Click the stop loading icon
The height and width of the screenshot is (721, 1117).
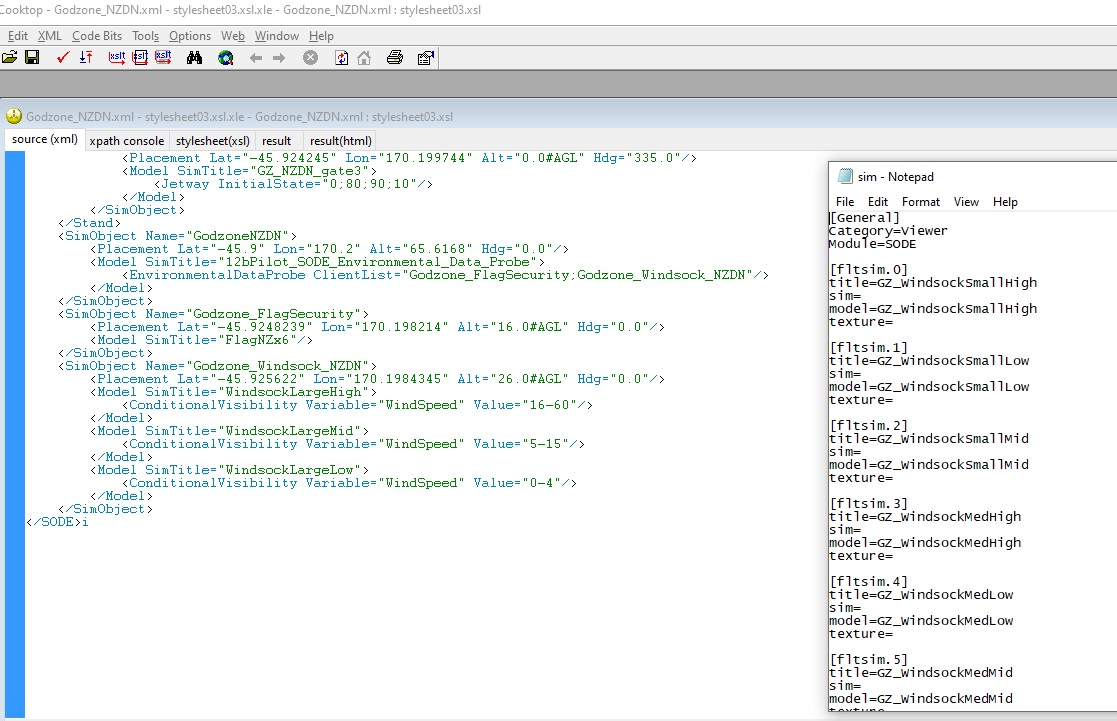tap(311, 58)
